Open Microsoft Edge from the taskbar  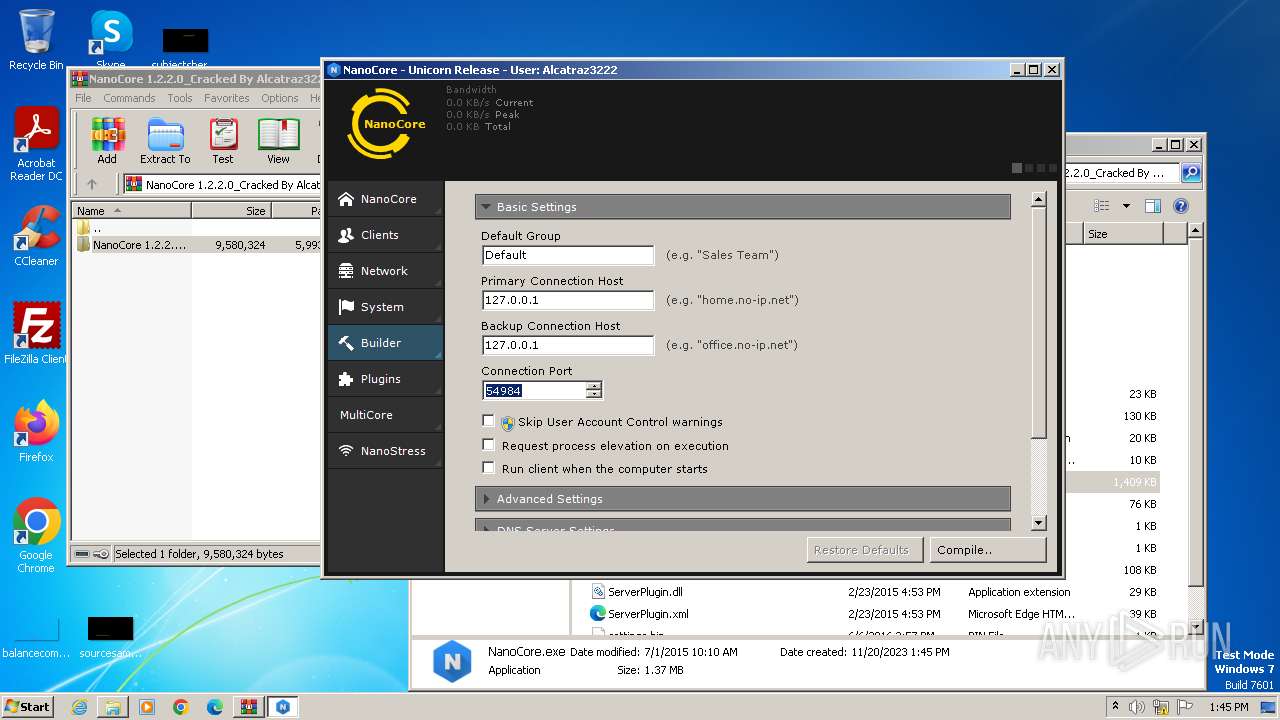coord(215,707)
